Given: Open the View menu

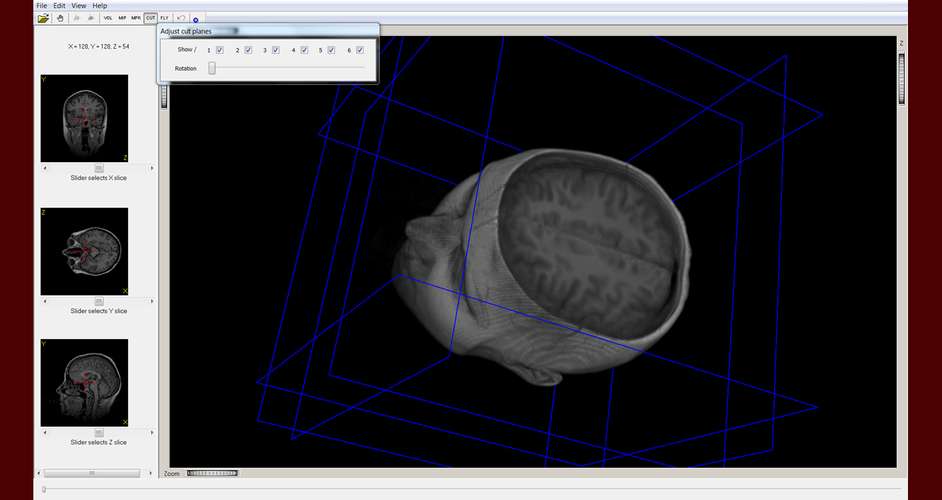Looking at the screenshot, I should [79, 5].
